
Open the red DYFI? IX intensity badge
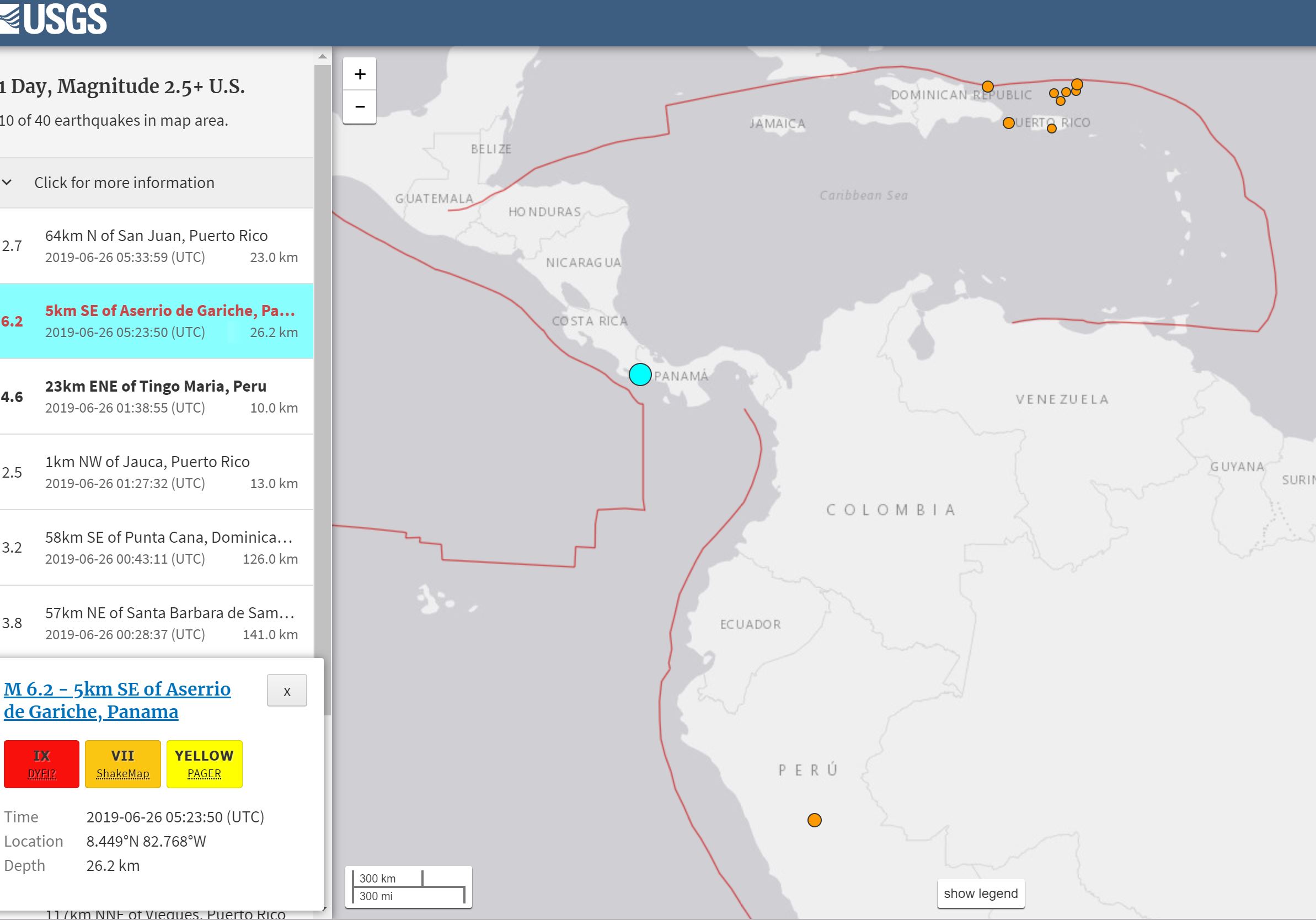[x=41, y=763]
